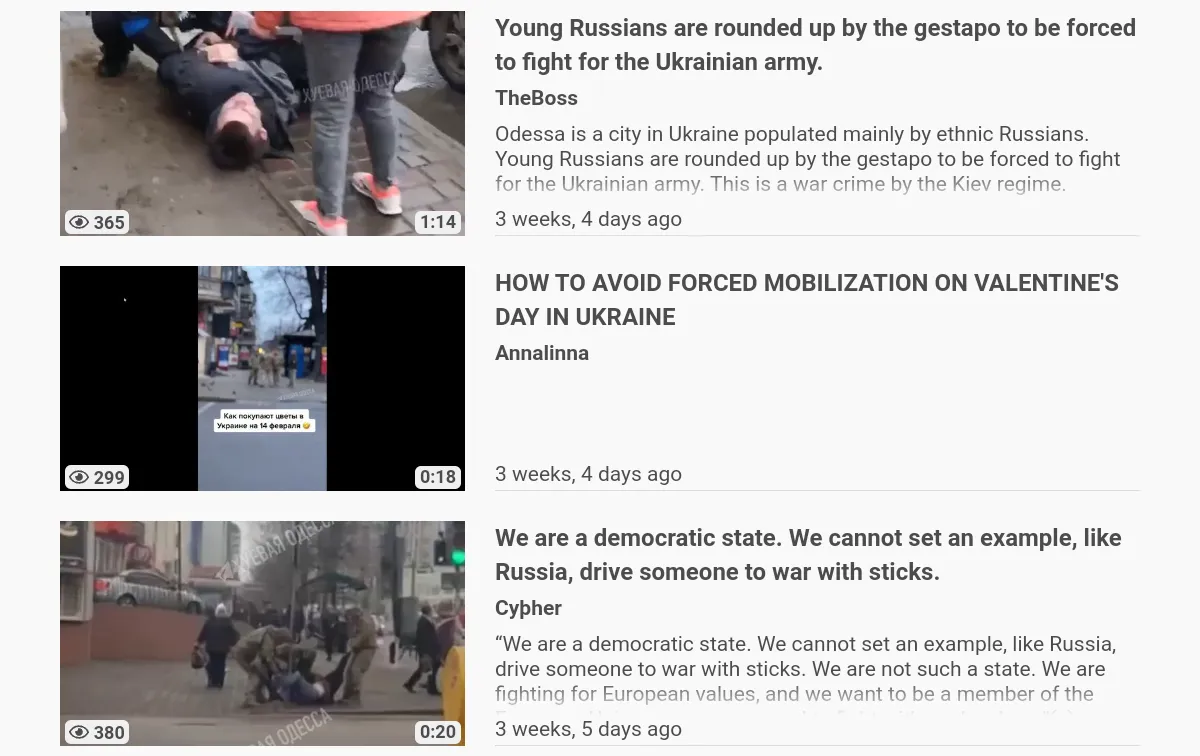The height and width of the screenshot is (756, 1200).
Task: Visit Cyþher channel
Action: click(528, 608)
